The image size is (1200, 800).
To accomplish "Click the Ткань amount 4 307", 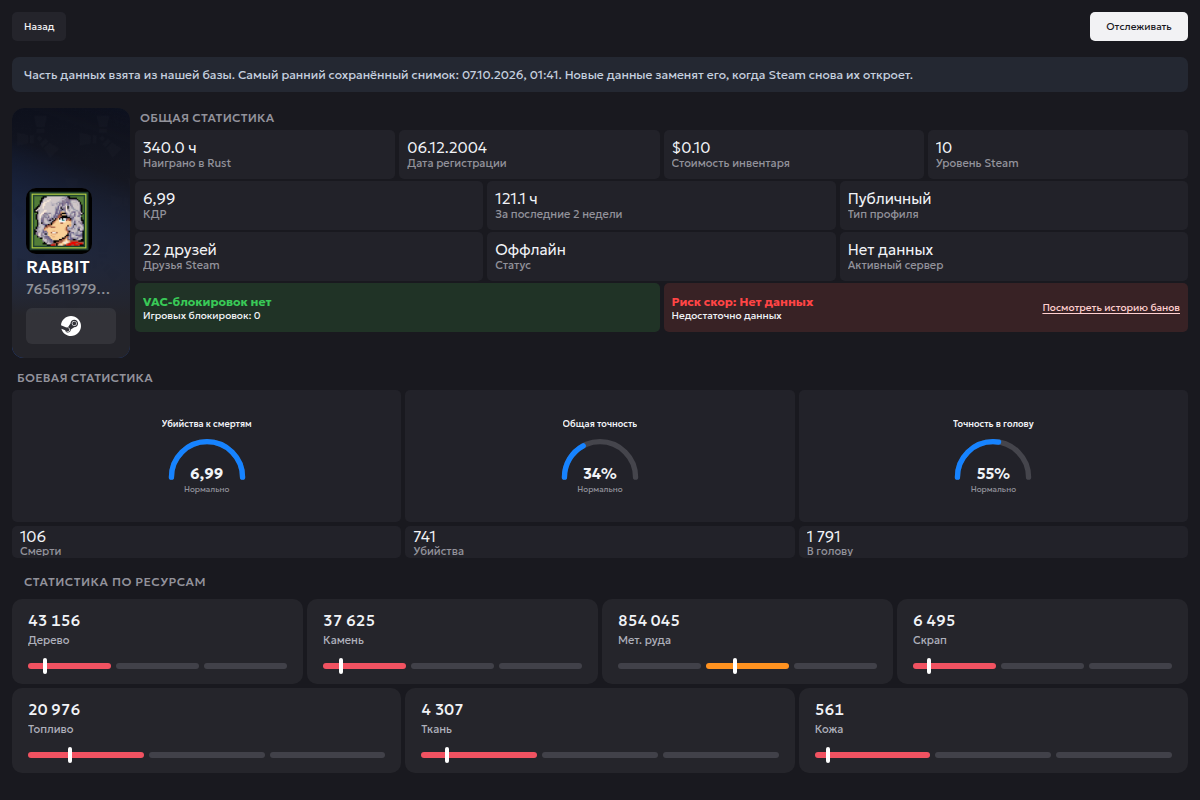I will click(442, 710).
